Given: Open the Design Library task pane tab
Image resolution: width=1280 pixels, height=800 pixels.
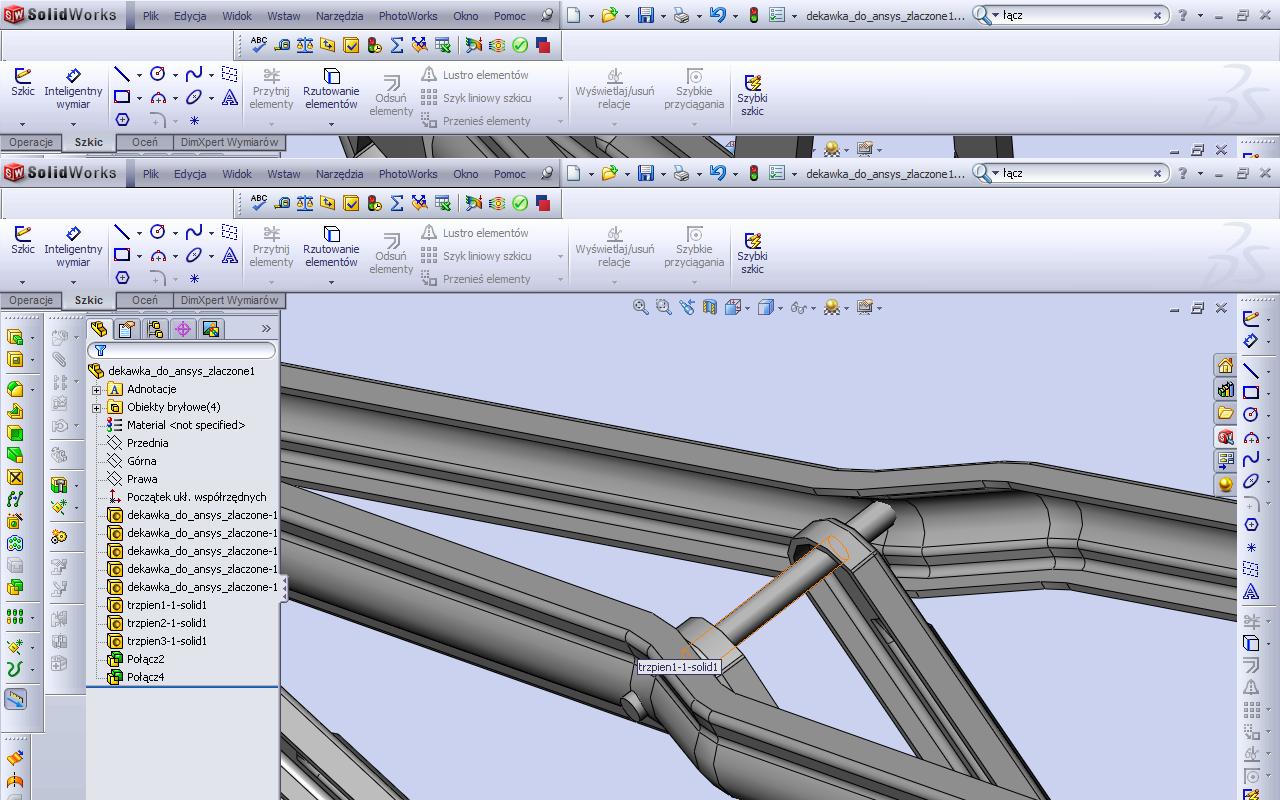Looking at the screenshot, I should coord(1225,389).
